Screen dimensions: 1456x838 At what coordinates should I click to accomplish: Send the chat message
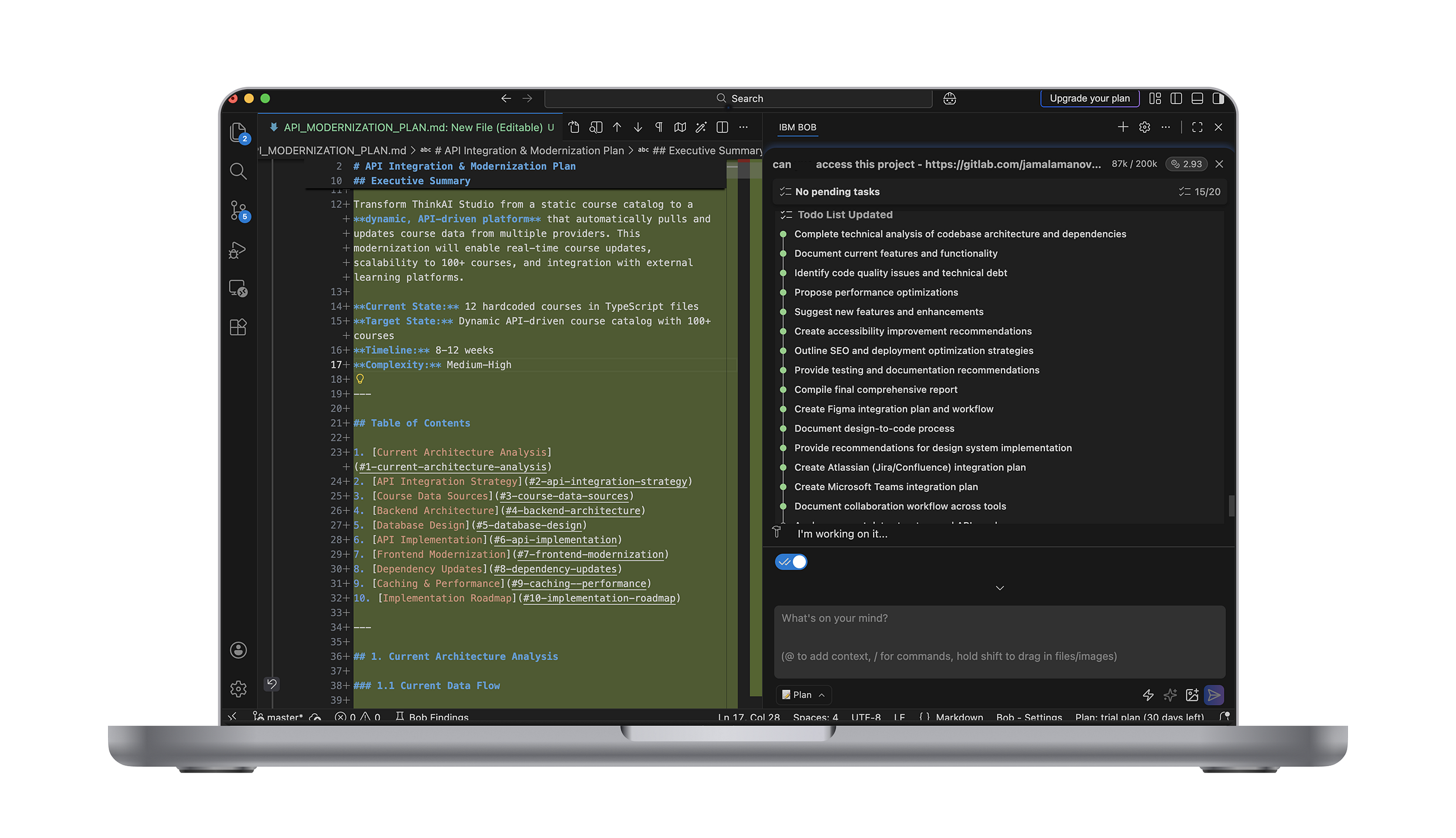click(x=1214, y=695)
